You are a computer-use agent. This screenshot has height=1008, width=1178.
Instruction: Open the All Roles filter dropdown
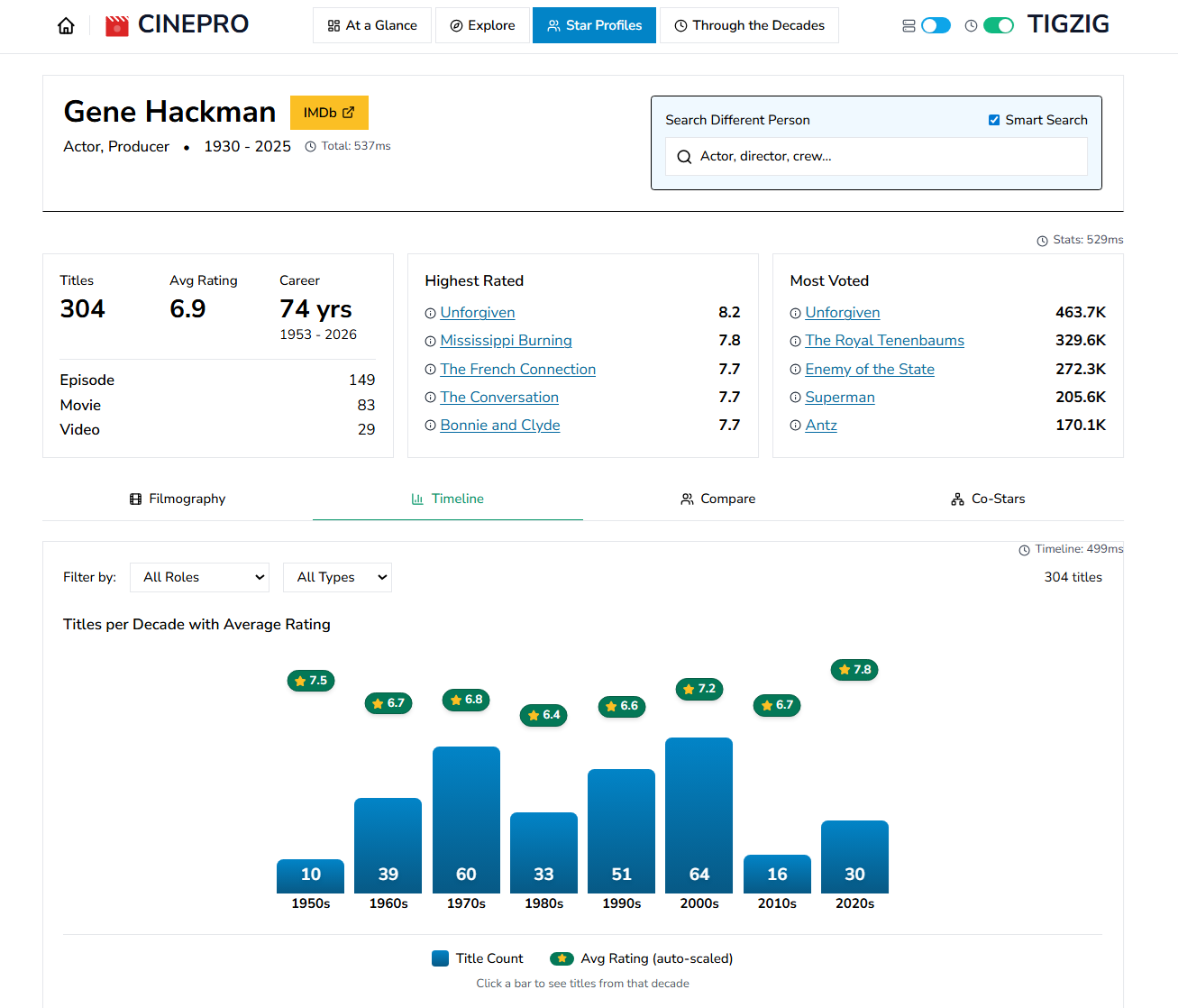pos(200,578)
